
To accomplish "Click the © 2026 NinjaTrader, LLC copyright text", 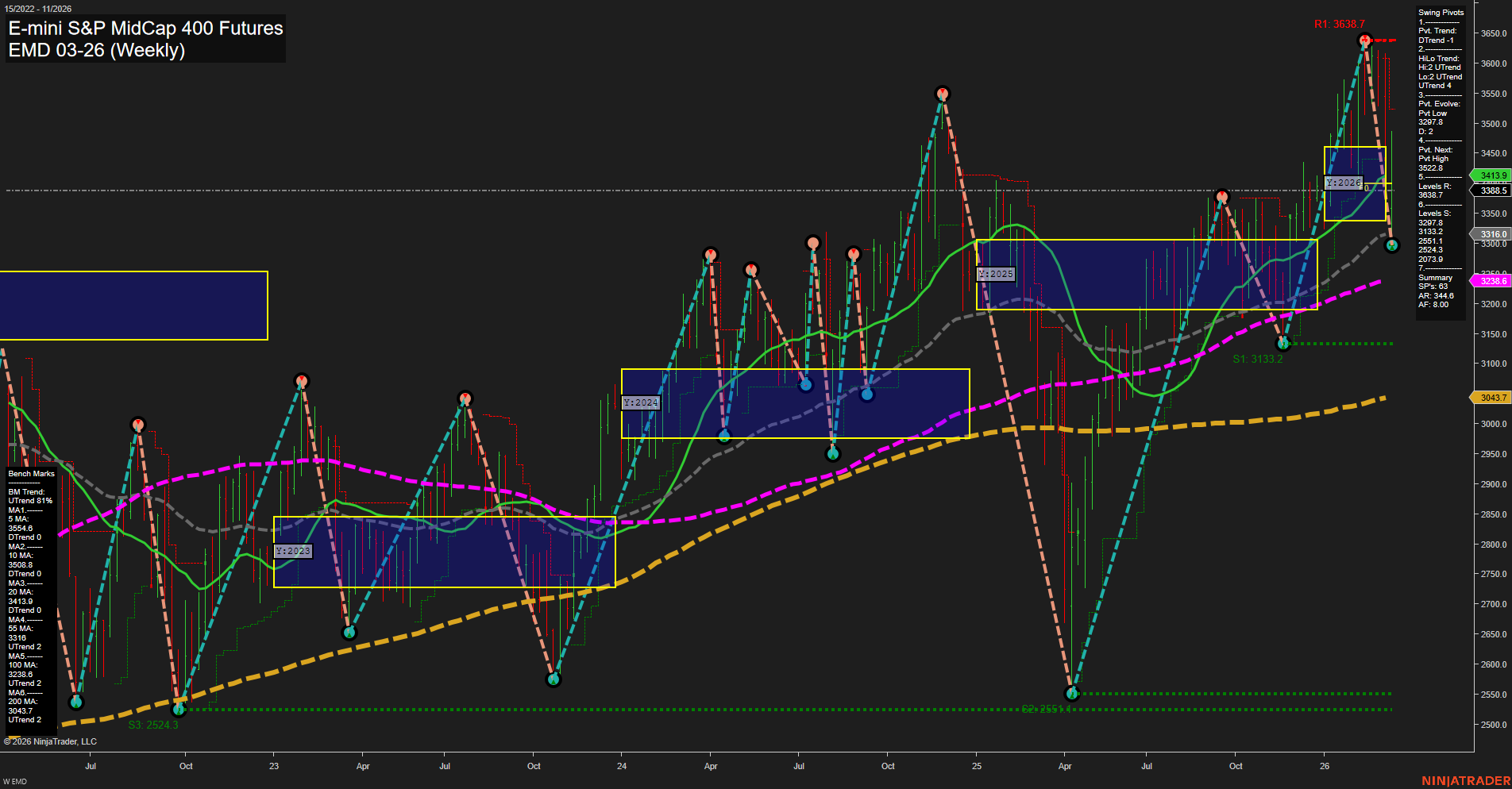I will coord(50,741).
